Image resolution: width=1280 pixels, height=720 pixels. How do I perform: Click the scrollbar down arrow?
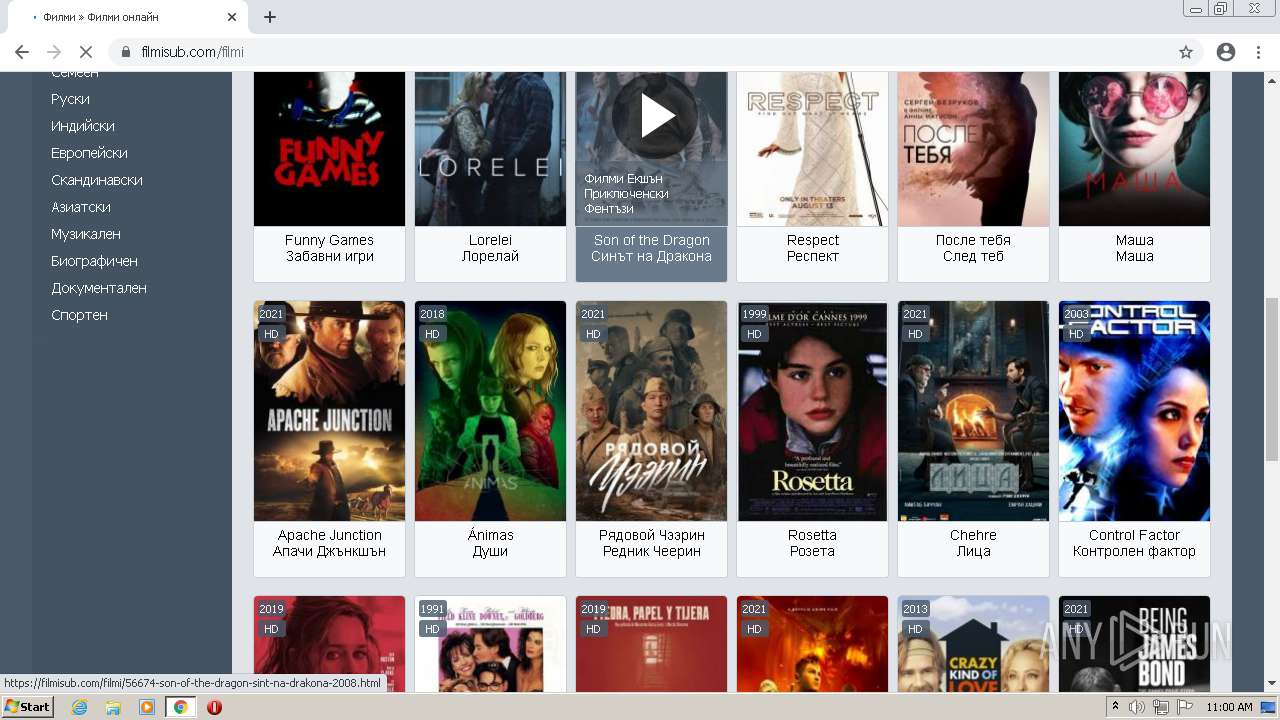[x=1272, y=684]
